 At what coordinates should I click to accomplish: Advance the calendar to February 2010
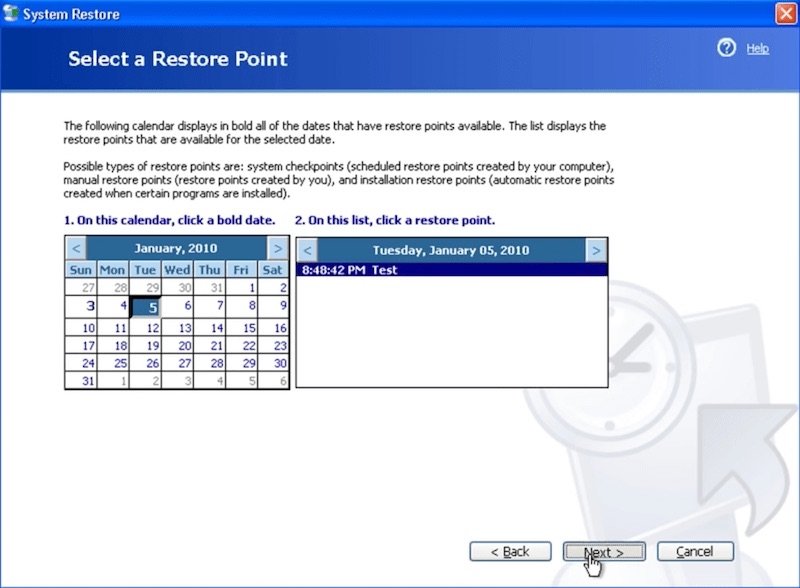(x=277, y=247)
